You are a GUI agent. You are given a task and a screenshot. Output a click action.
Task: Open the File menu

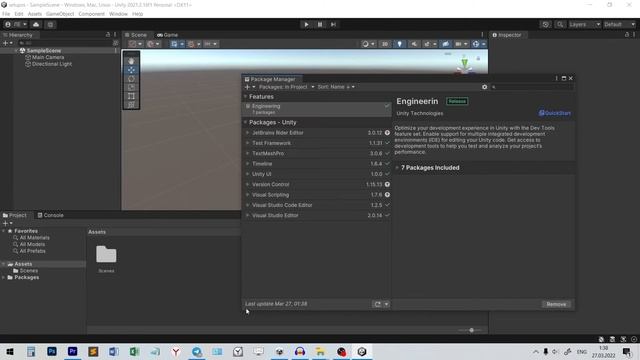point(6,14)
